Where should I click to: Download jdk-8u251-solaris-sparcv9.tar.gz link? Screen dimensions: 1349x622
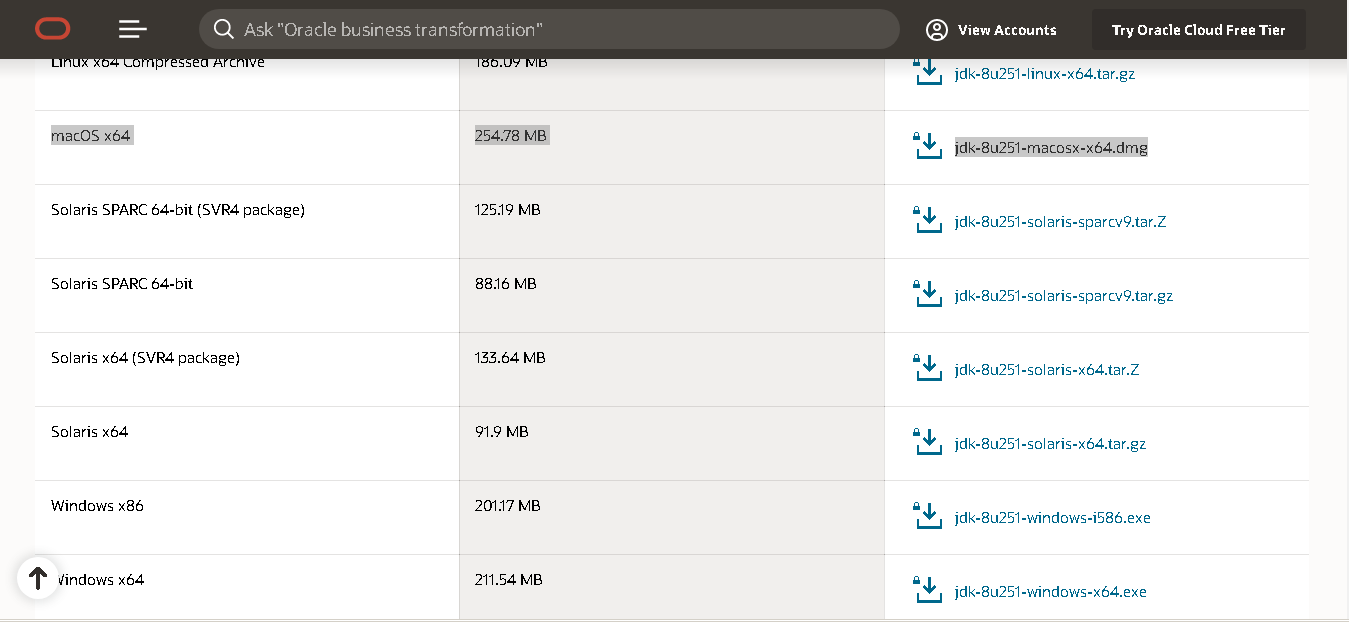[x=1064, y=296]
